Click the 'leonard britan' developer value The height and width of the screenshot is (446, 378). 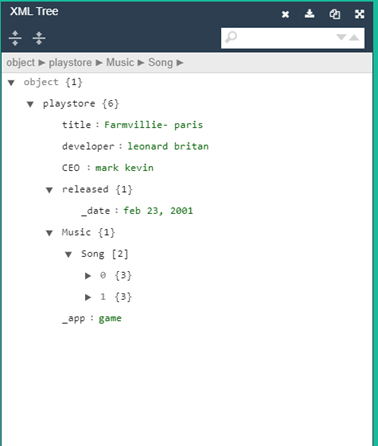point(168,146)
